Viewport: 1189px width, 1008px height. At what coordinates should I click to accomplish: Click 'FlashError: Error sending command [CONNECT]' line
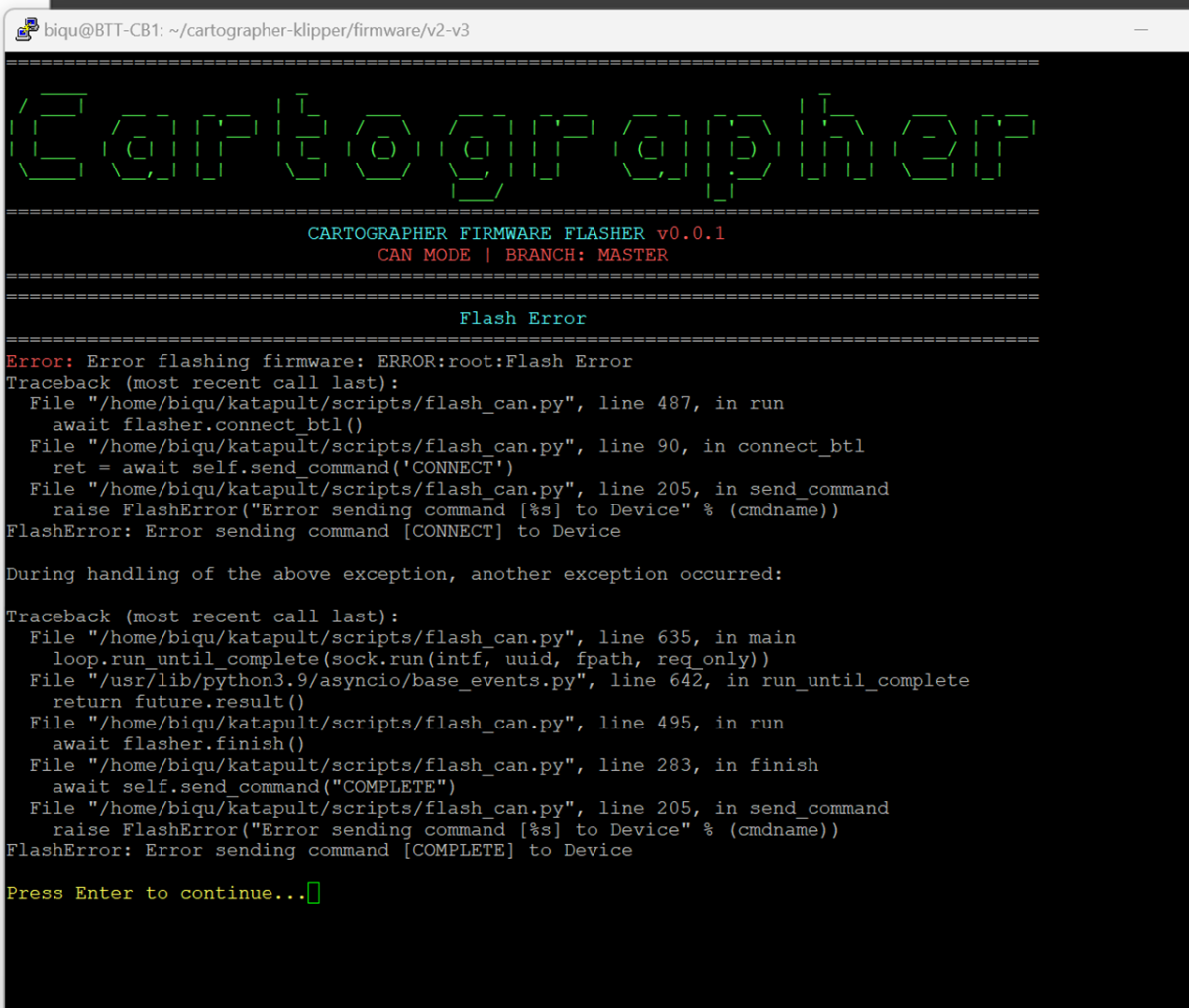[x=313, y=531]
